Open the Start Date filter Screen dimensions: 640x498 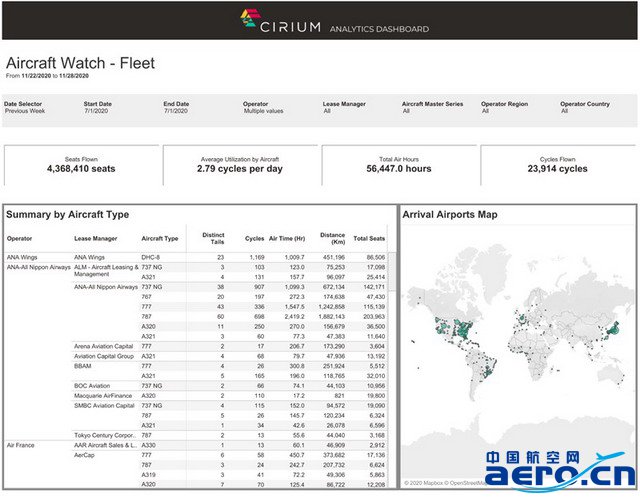[x=98, y=107]
